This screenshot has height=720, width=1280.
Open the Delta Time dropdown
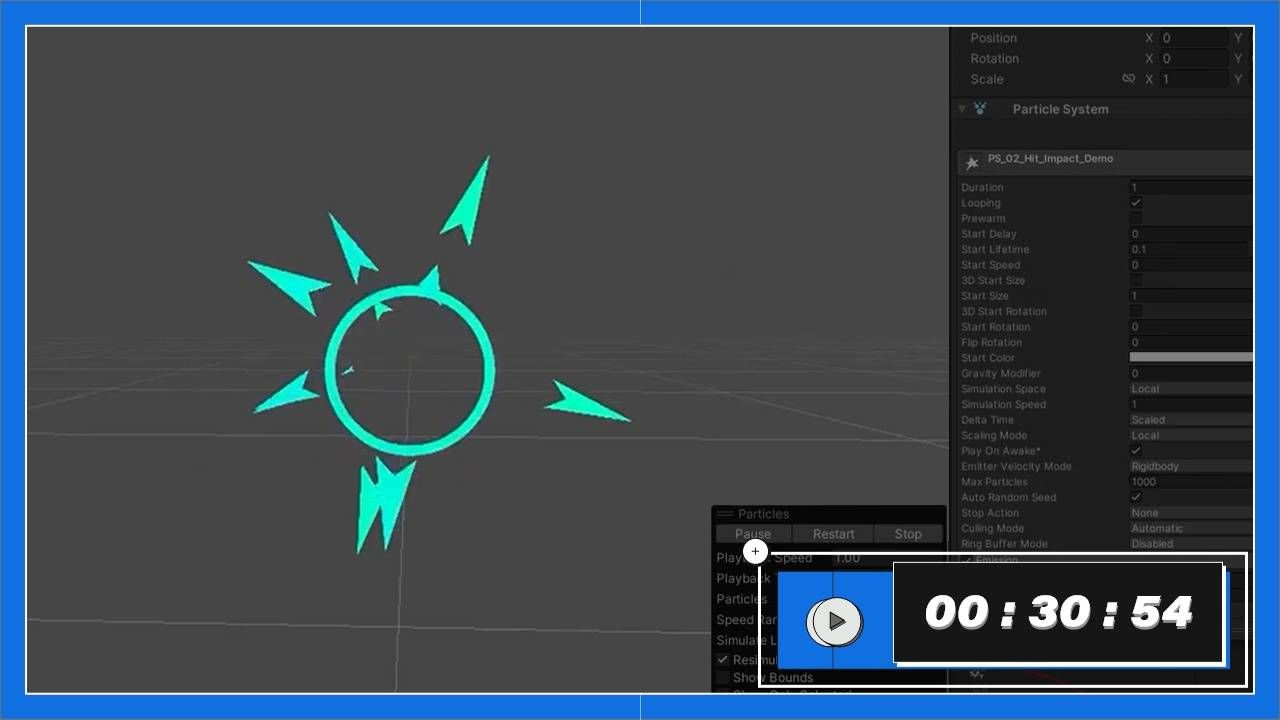coord(1190,420)
